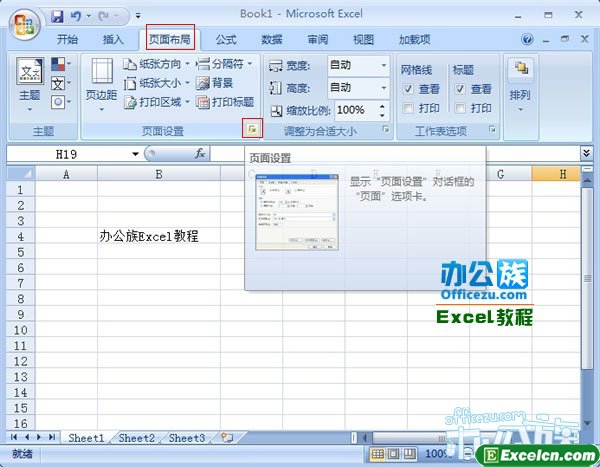Minimize the ribbon workbook window
The height and width of the screenshot is (467, 600).
pos(546,40)
